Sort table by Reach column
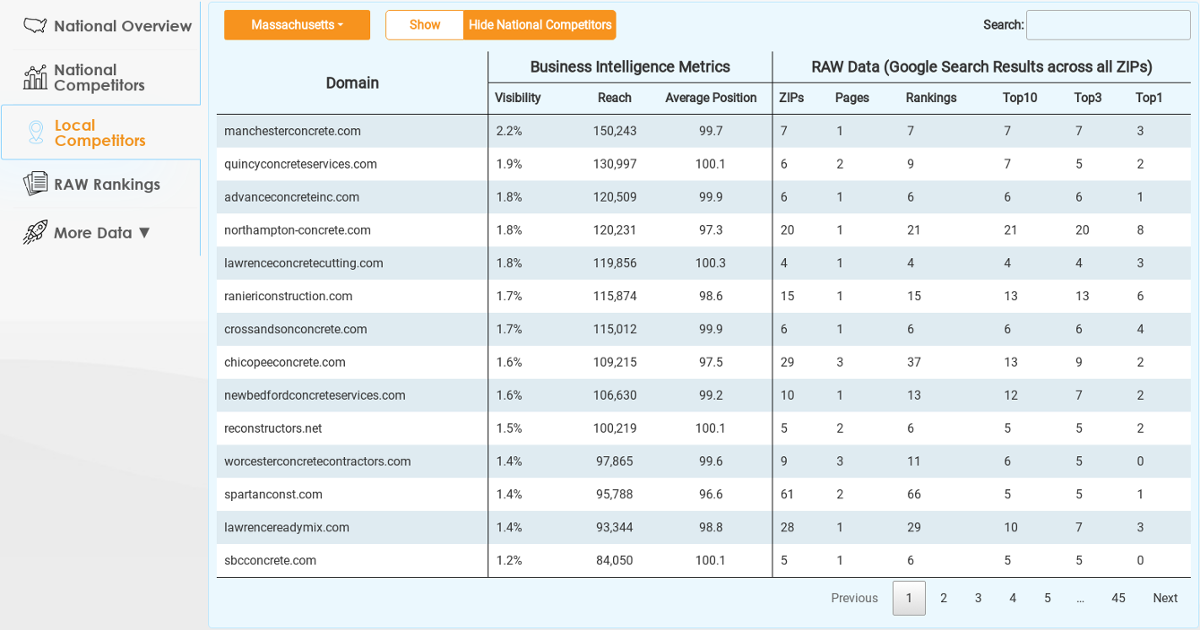1200x630 pixels. coord(615,98)
